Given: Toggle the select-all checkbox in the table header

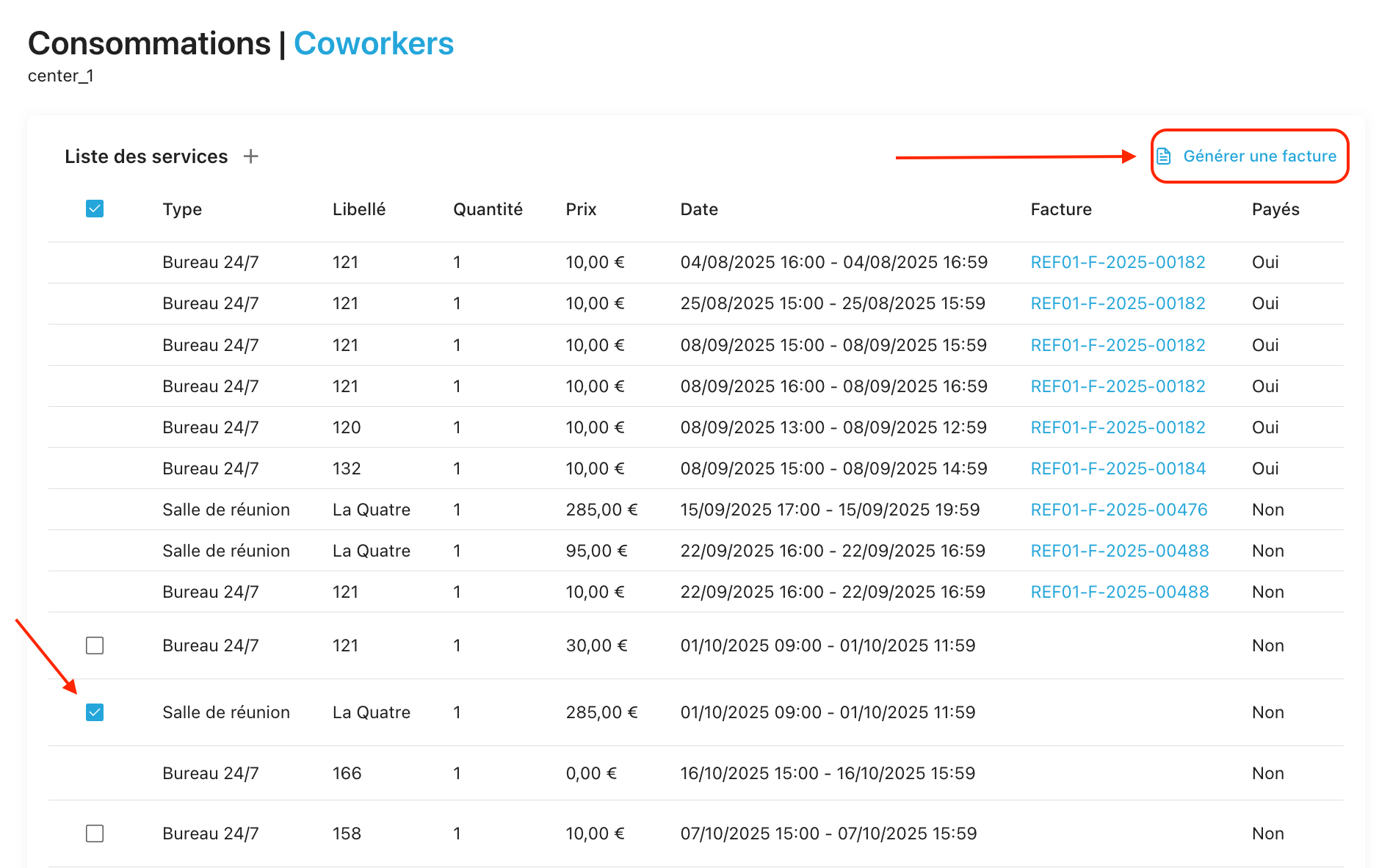Looking at the screenshot, I should 95,209.
